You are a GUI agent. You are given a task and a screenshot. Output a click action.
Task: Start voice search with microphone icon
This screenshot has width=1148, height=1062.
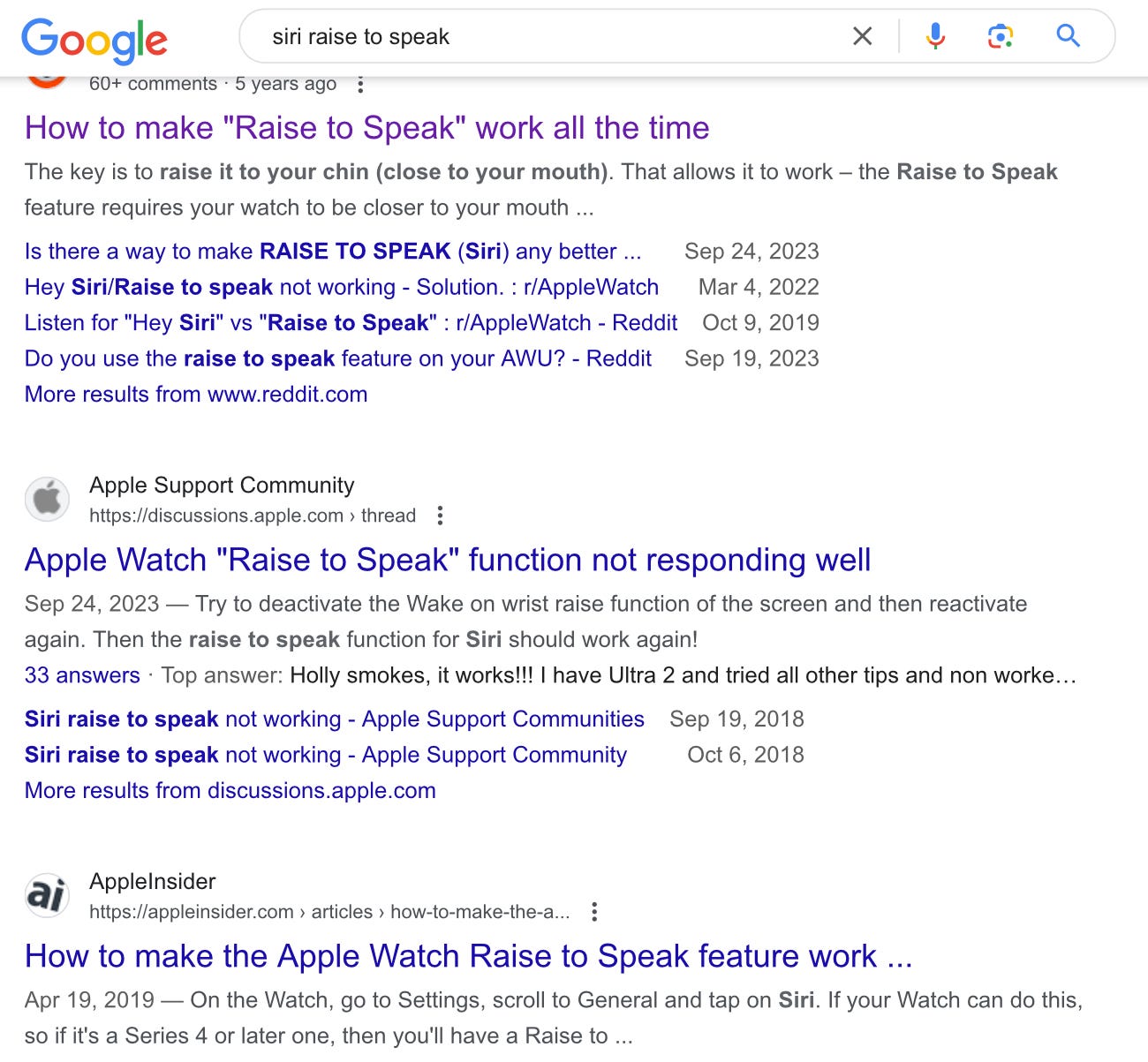[935, 36]
